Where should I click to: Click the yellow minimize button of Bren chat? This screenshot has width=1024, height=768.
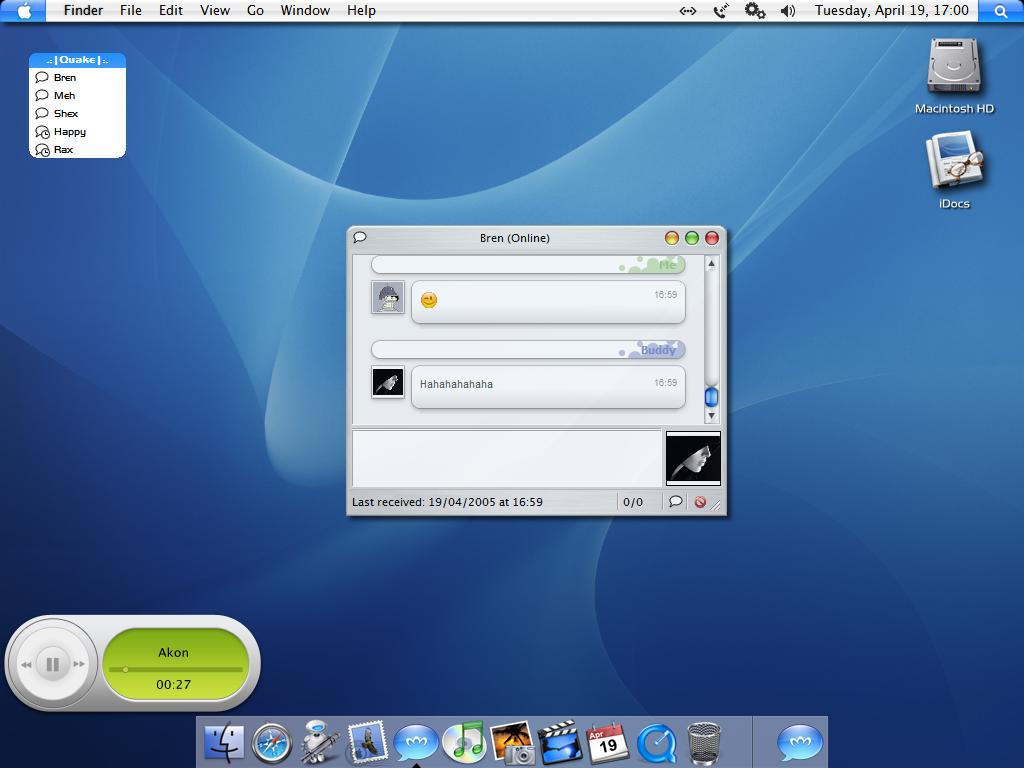coord(671,238)
